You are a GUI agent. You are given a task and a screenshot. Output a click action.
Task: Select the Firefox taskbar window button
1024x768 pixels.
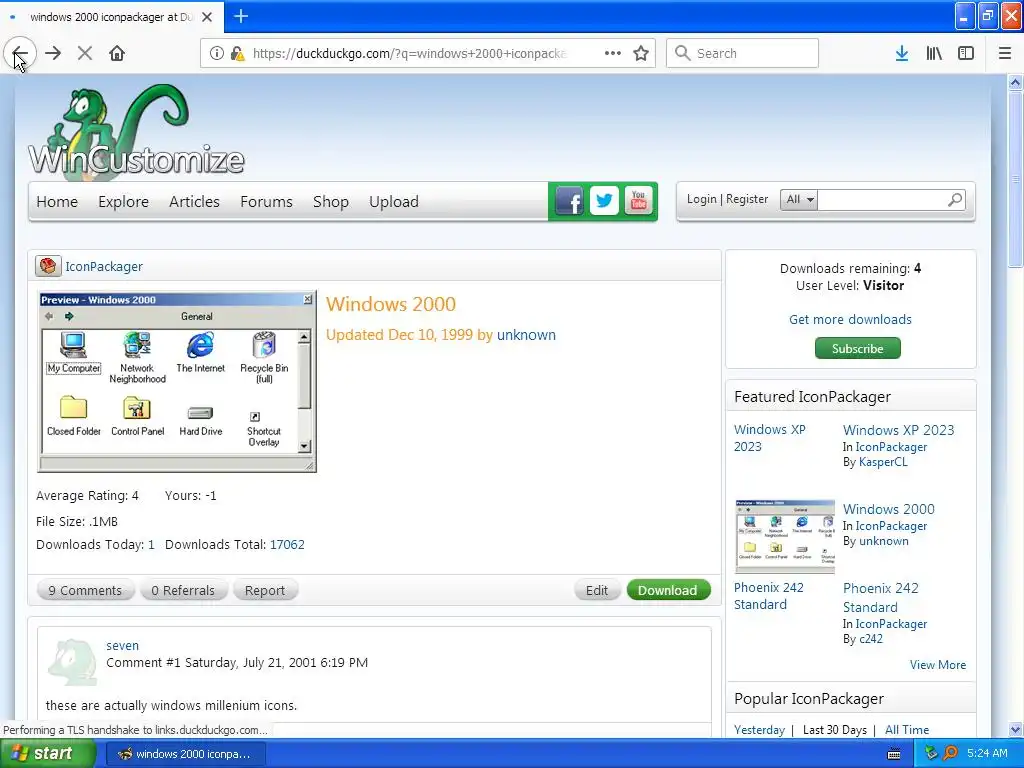[185, 754]
